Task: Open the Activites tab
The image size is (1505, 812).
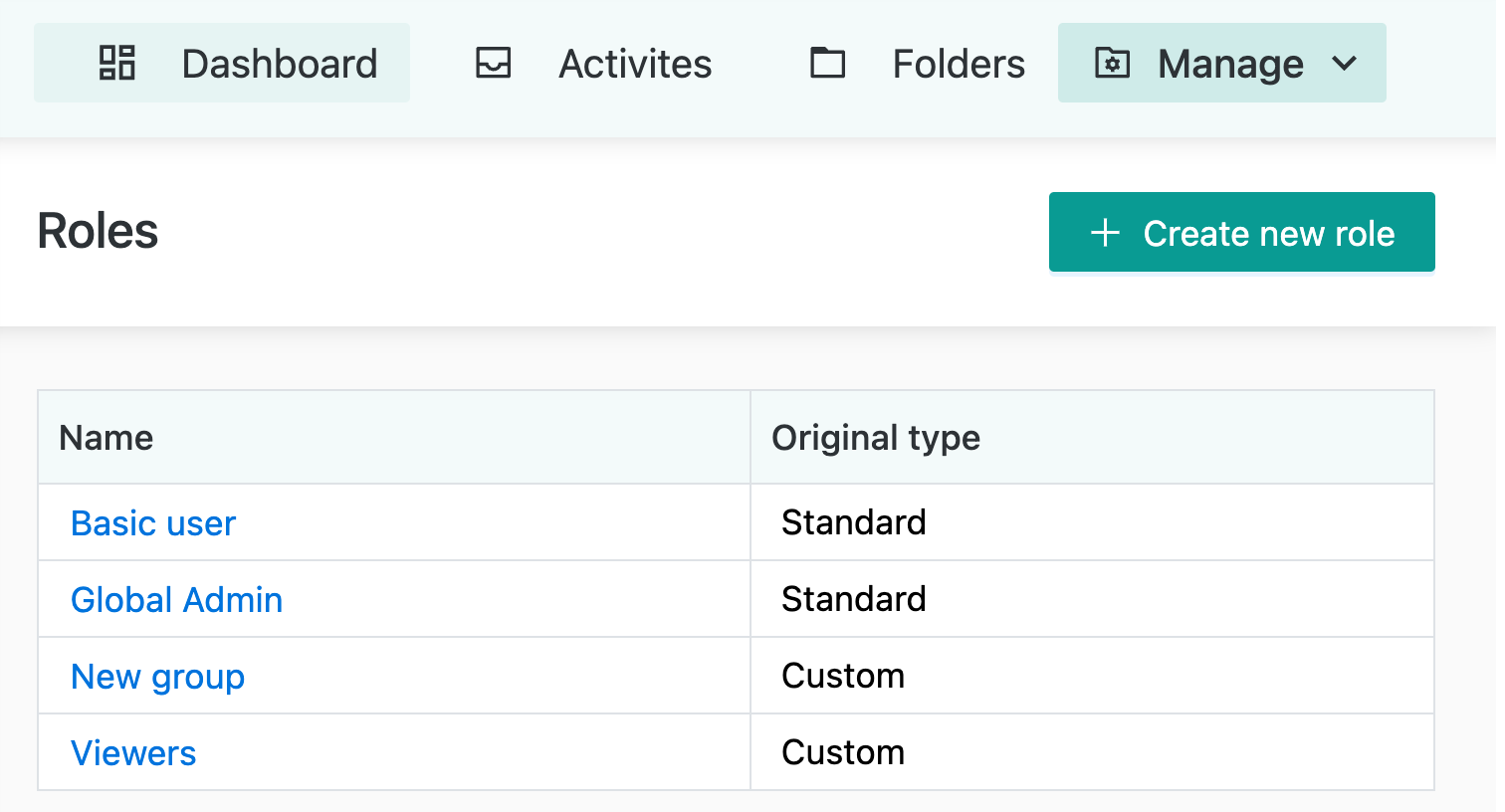Action: [594, 63]
